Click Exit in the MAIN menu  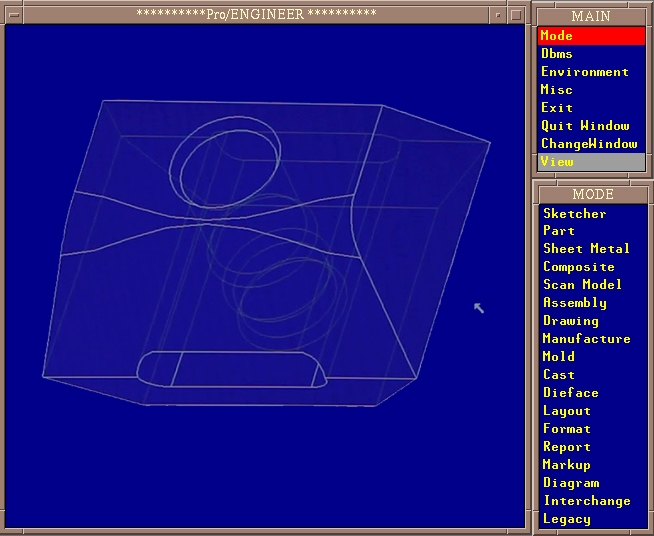click(591, 108)
